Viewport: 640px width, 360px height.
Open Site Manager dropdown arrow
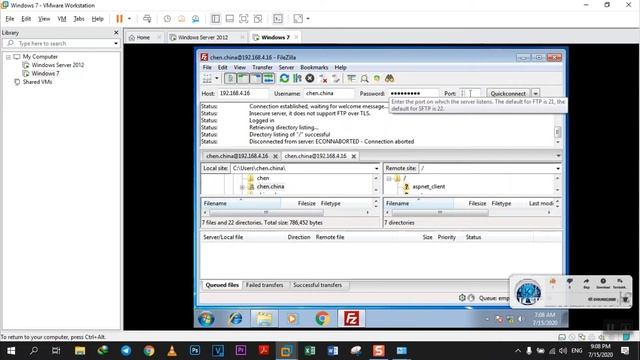(217, 78)
